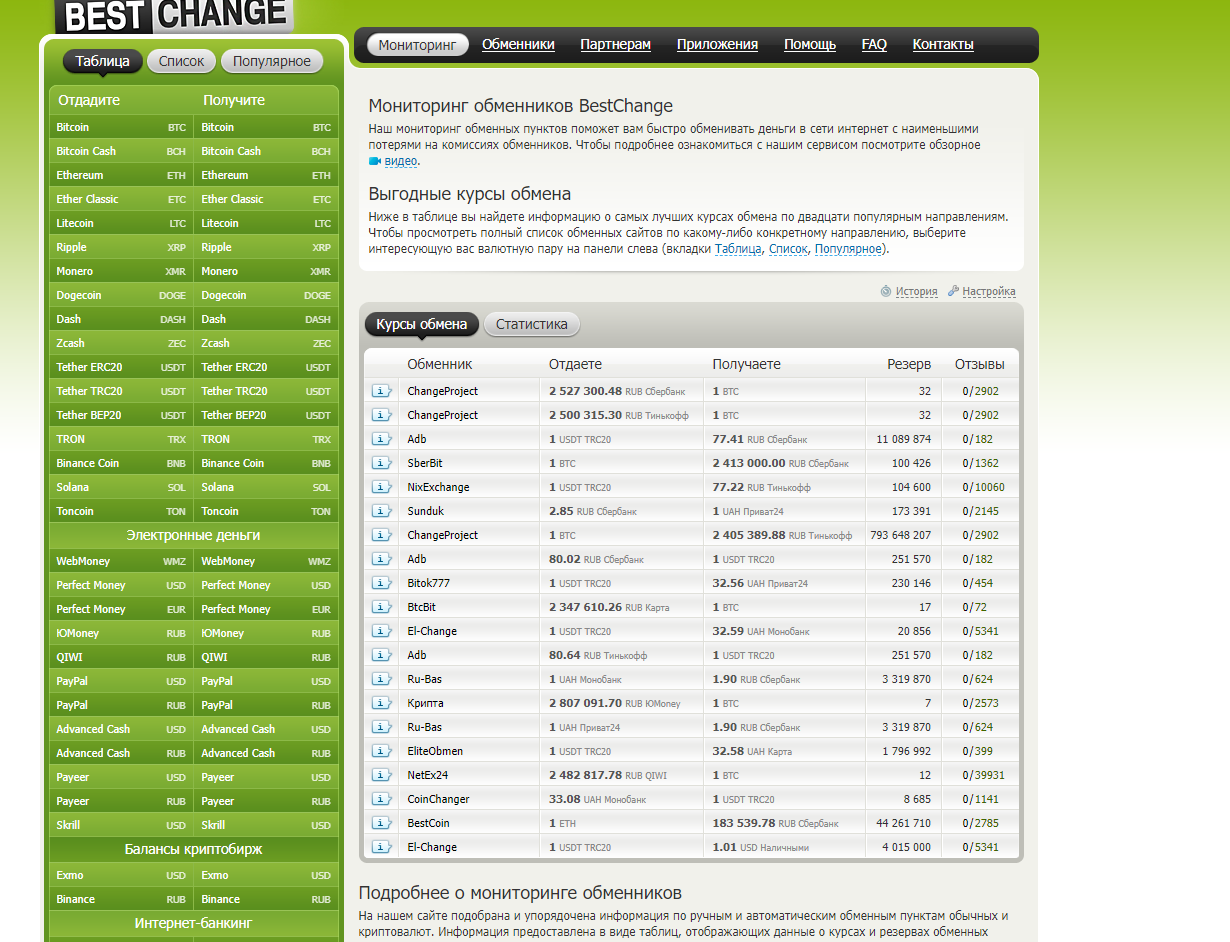1230x942 pixels.
Task: Click reviews 0/39931 for NetEx24
Action: (x=984, y=775)
